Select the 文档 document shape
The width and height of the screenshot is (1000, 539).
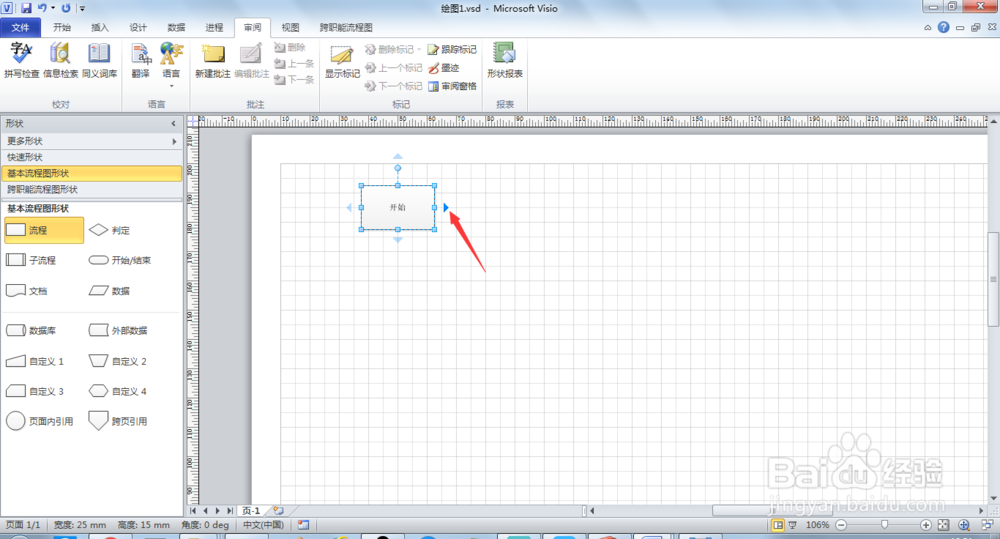(27, 291)
